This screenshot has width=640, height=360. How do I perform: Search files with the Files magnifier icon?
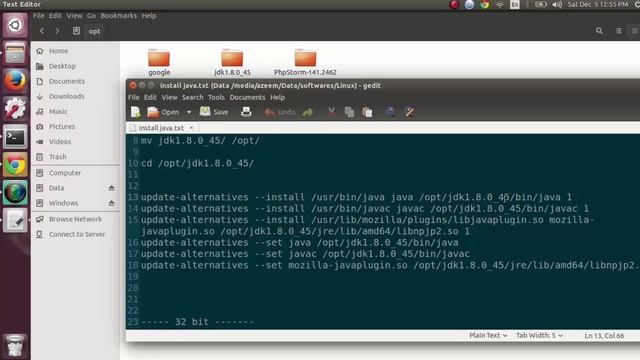(599, 31)
